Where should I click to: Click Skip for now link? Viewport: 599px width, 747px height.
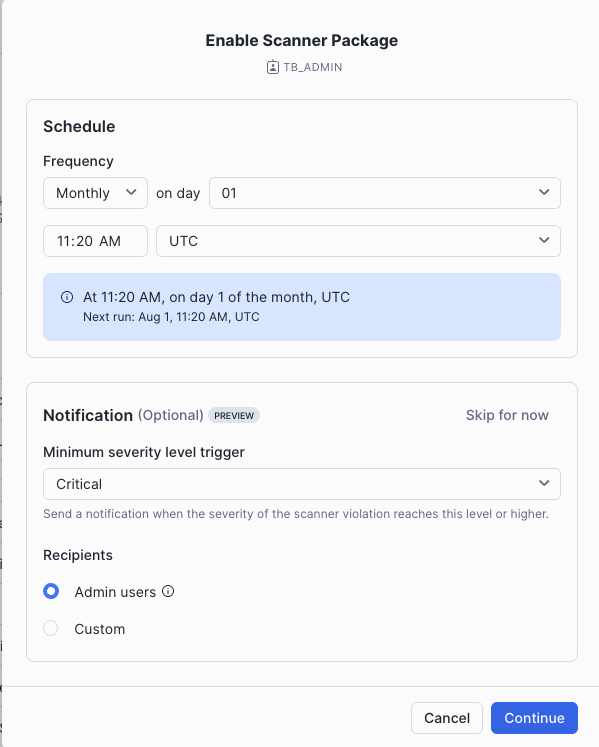click(507, 415)
